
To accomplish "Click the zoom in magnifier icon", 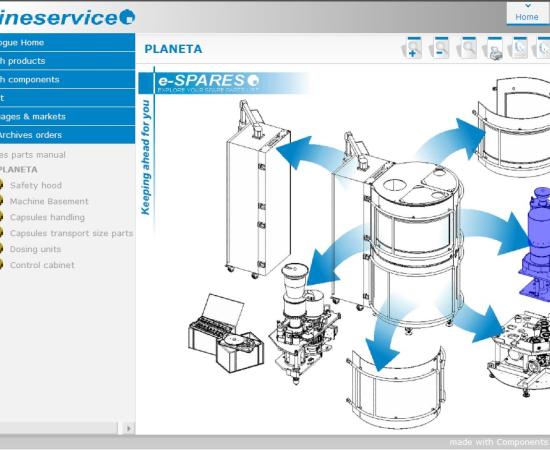I will pyautogui.click(x=412, y=47).
